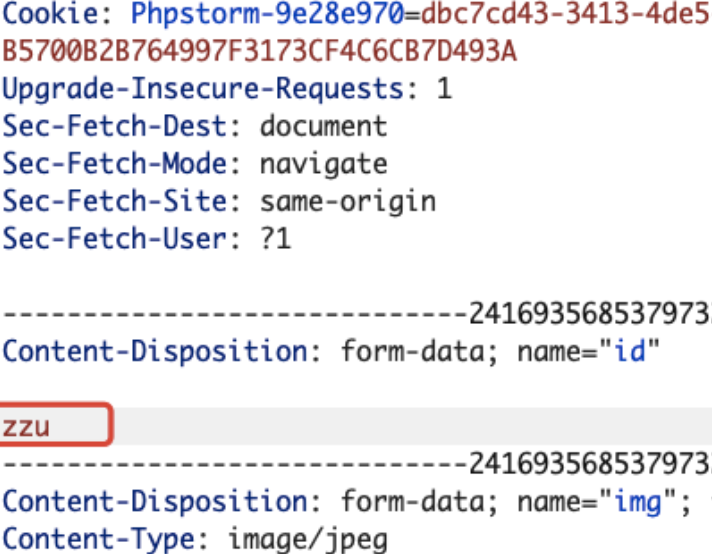Select the "document" header value
The height and width of the screenshot is (554, 712).
point(323,127)
